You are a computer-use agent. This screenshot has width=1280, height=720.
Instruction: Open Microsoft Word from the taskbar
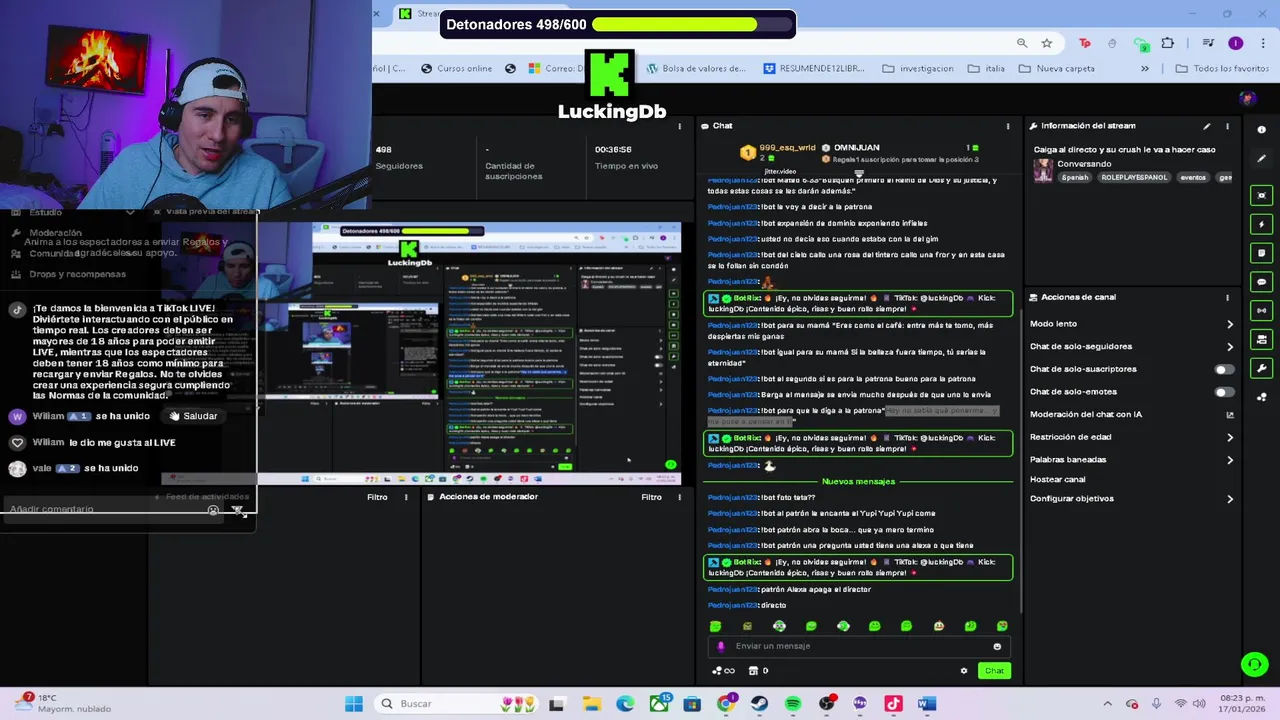[927, 704]
